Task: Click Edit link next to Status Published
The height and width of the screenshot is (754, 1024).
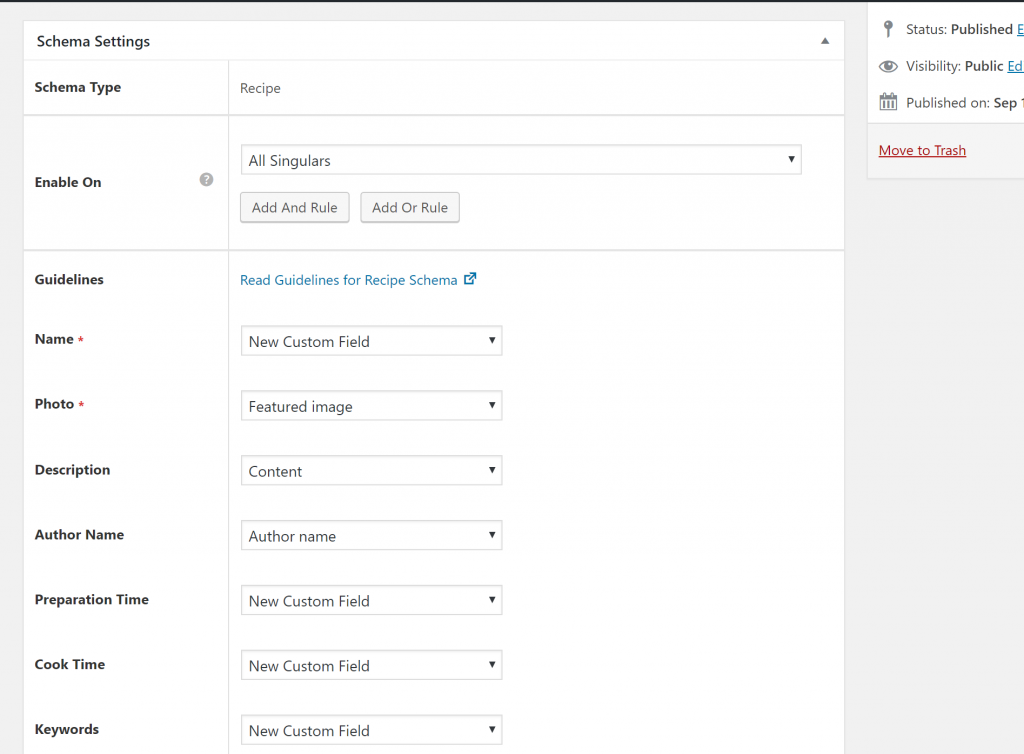Action: pos(1019,30)
